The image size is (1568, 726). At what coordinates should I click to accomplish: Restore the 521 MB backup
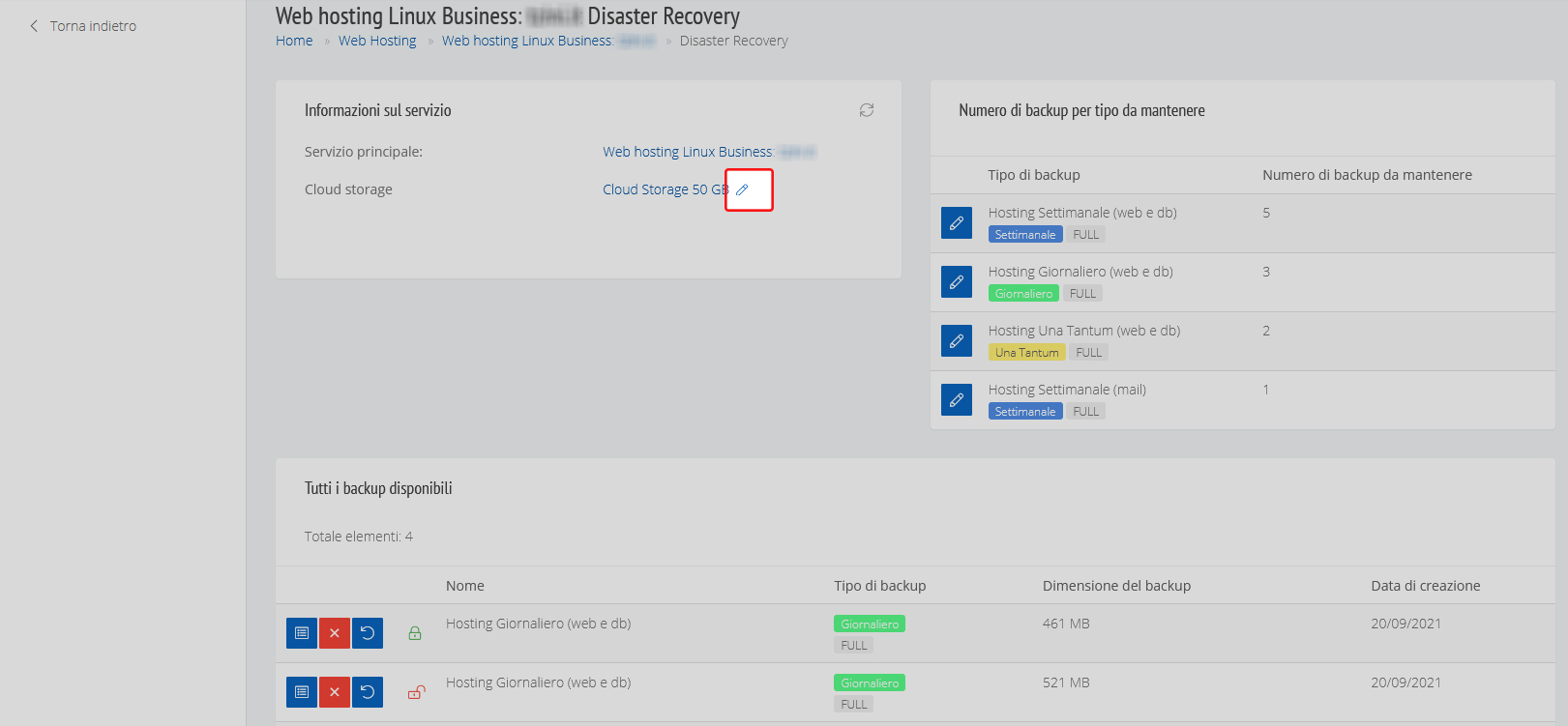point(368,692)
